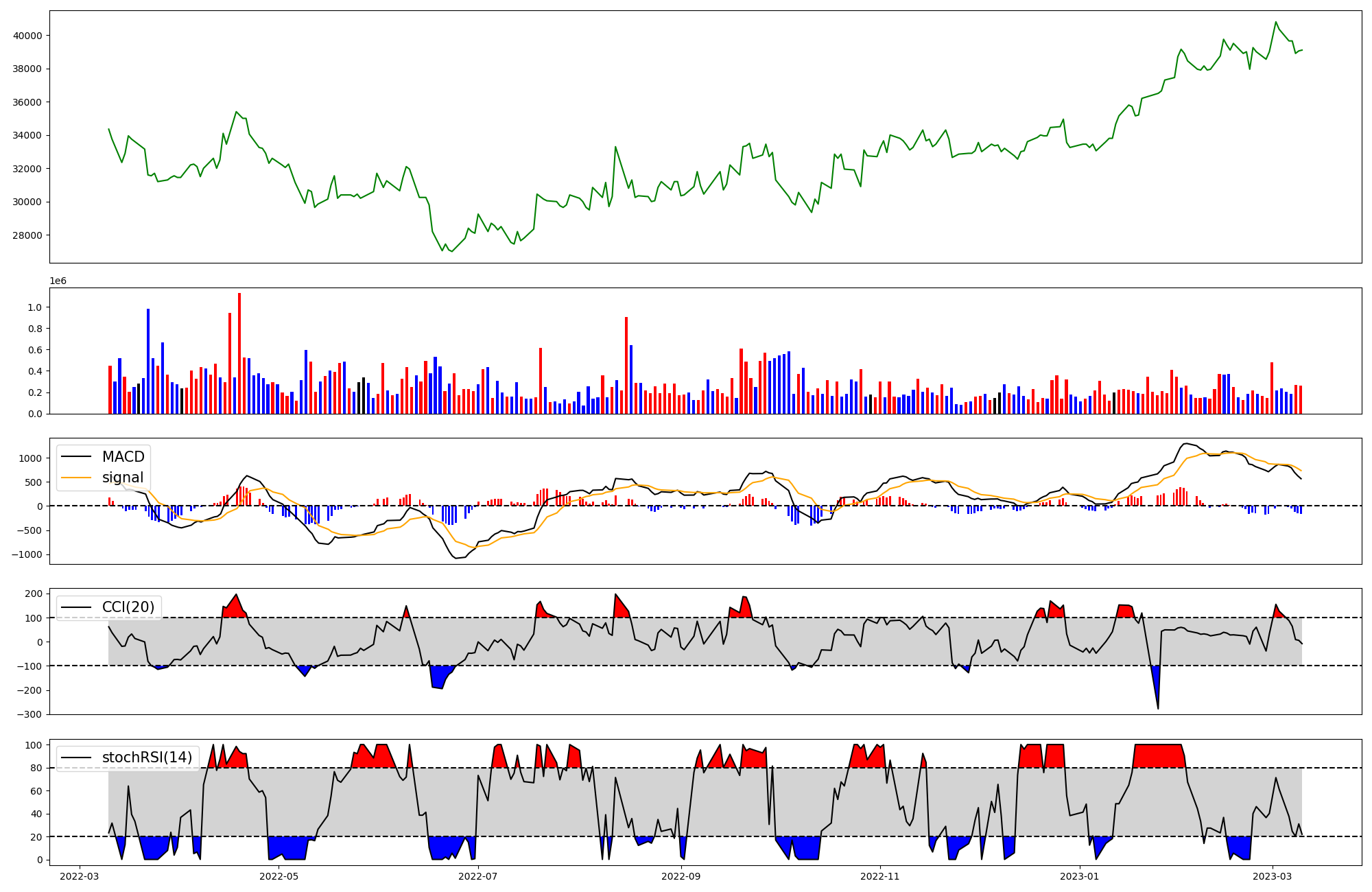Click the 28000 price axis label
Screen dimensions: 1372x892
tap(27, 235)
